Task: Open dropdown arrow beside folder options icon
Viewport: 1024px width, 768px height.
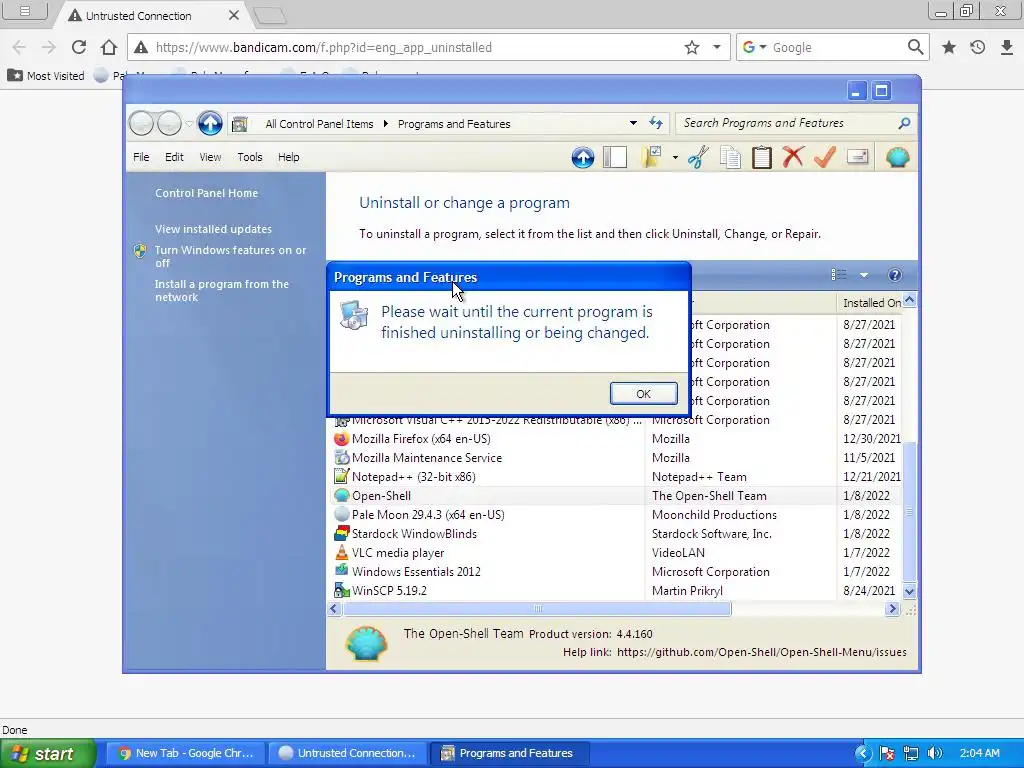Action: coord(675,157)
